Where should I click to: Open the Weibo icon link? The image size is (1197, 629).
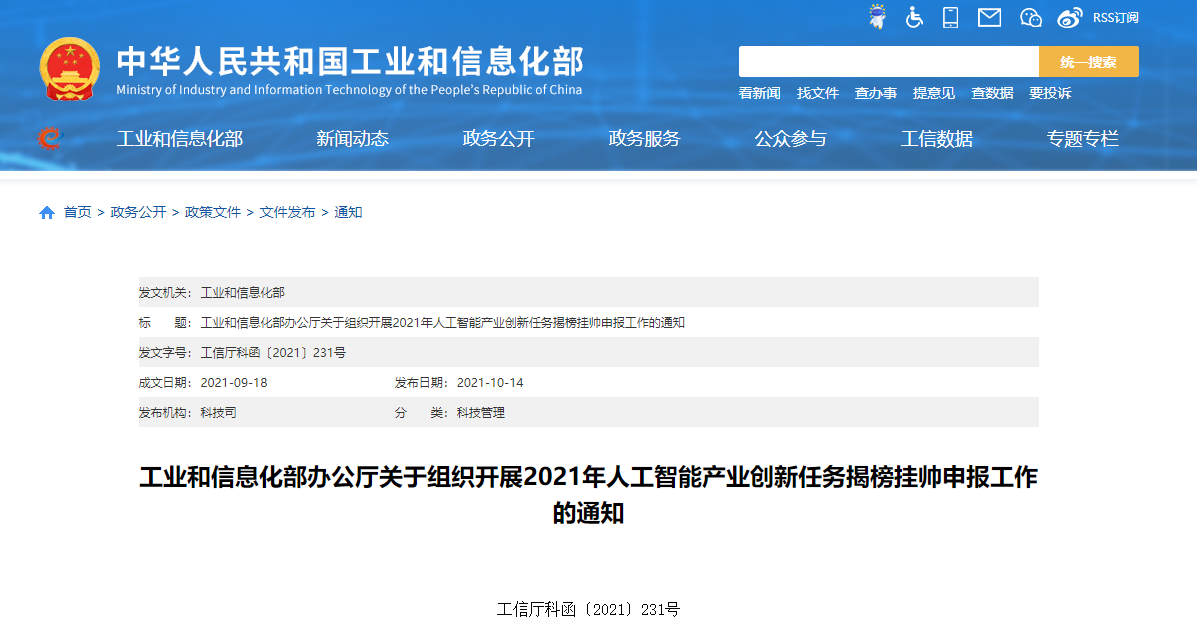click(x=1070, y=17)
